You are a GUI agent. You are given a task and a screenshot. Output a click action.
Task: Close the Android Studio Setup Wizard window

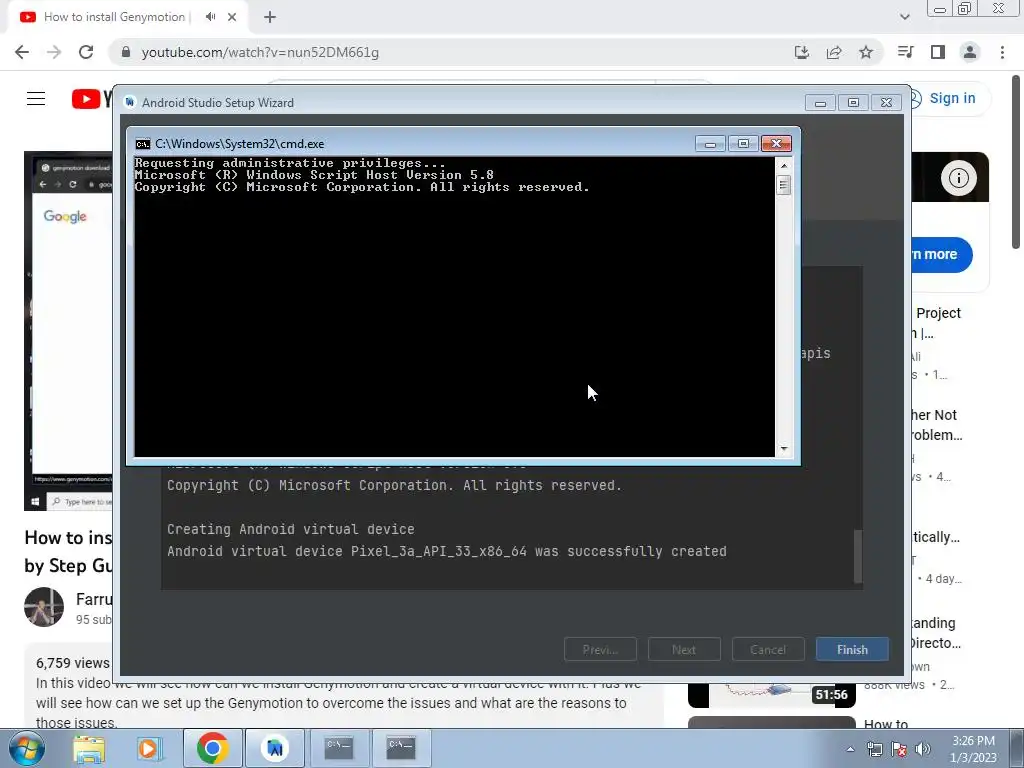[886, 103]
